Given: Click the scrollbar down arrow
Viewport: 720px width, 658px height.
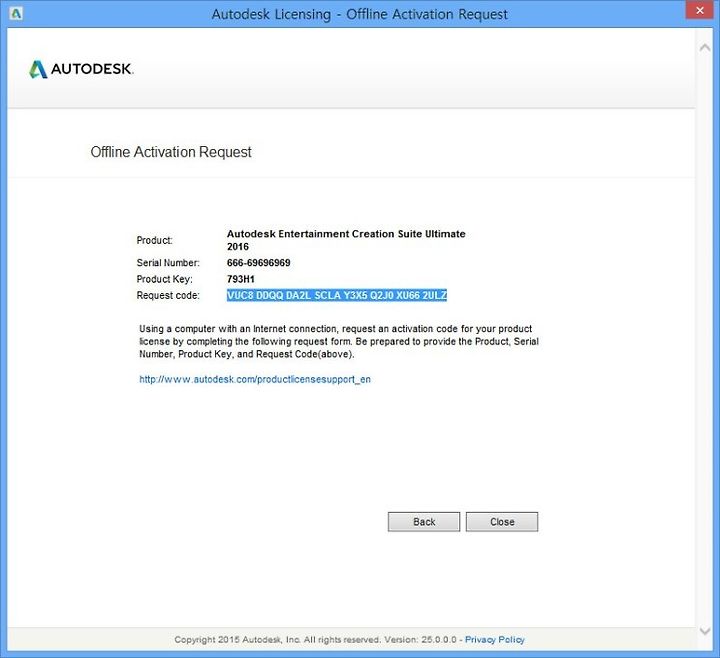Looking at the screenshot, I should click(704, 631).
